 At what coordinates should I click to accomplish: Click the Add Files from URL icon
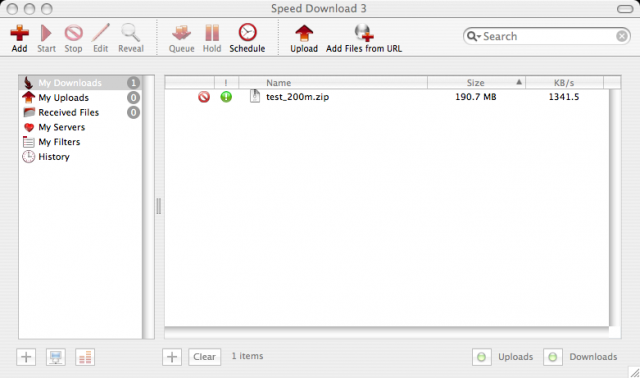(x=364, y=33)
